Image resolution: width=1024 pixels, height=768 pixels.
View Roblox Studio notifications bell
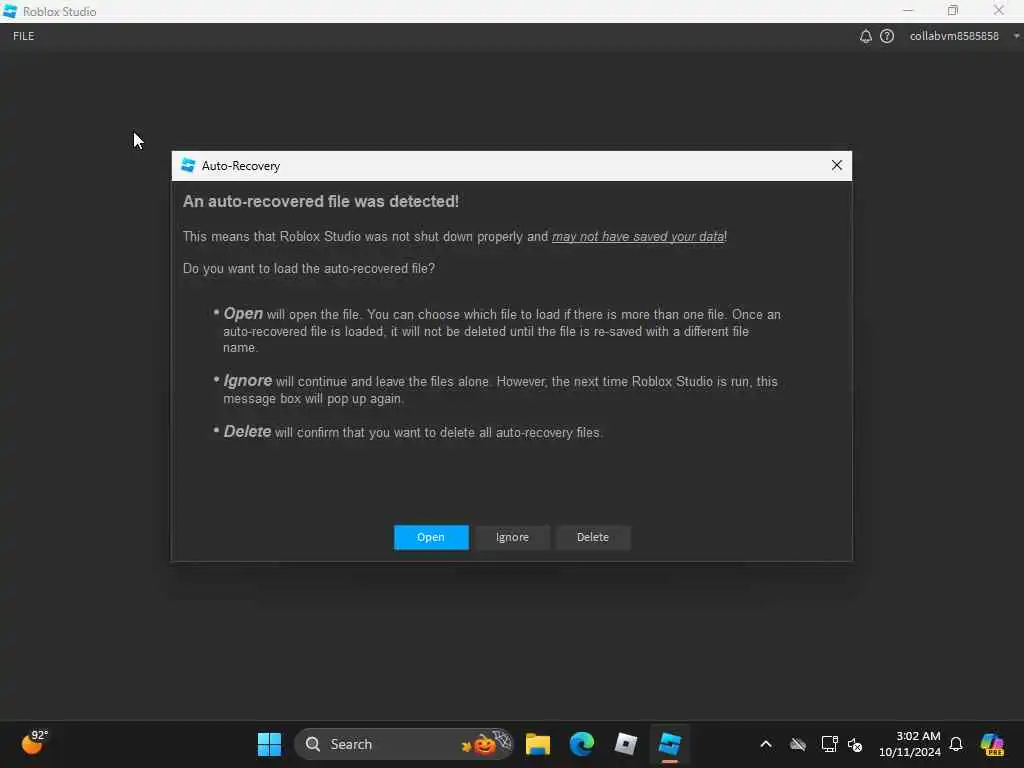[865, 37]
